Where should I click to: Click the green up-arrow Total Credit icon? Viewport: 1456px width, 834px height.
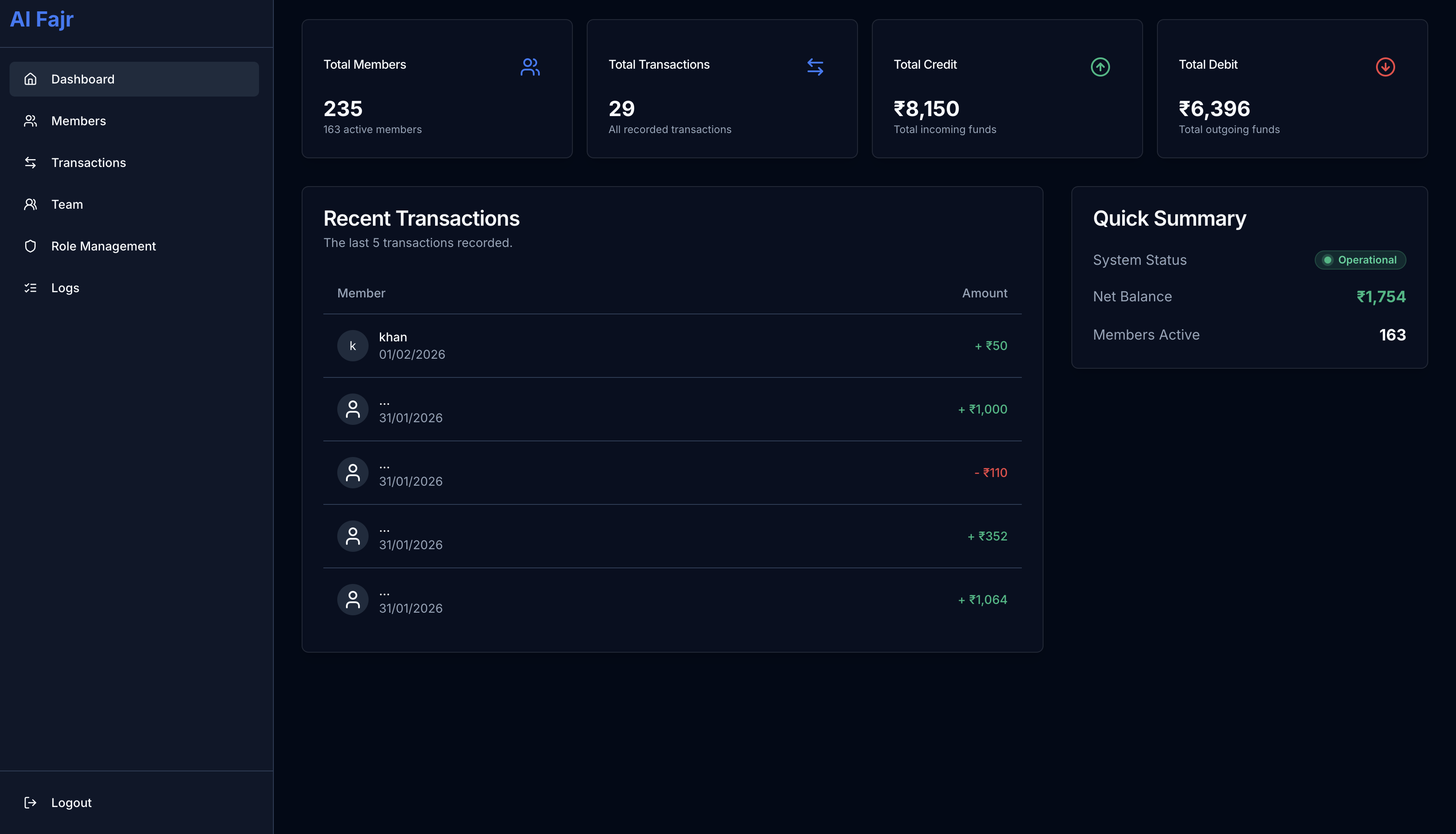[x=1100, y=67]
